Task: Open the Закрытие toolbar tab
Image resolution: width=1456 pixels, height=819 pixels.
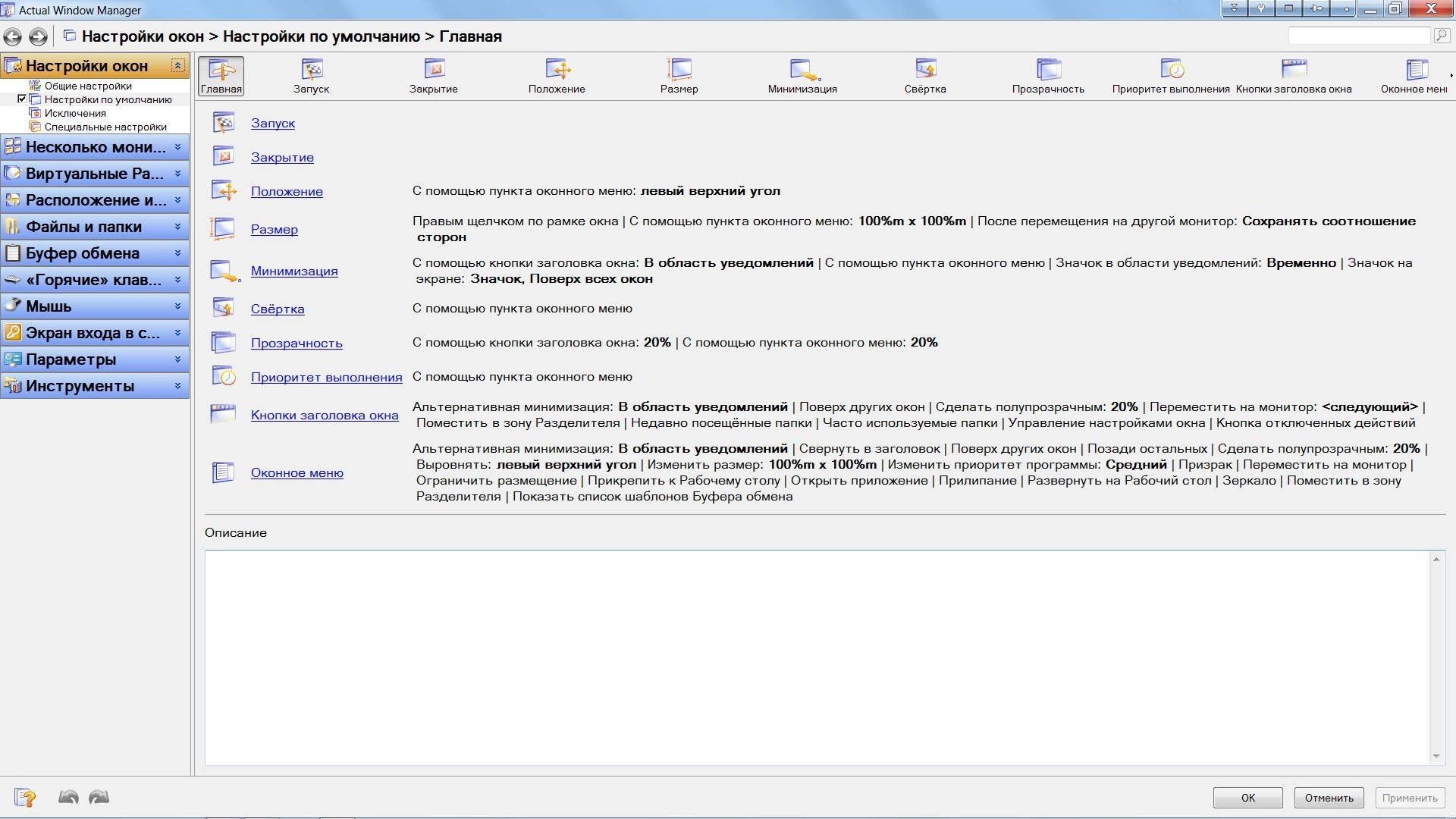Action: tap(434, 76)
